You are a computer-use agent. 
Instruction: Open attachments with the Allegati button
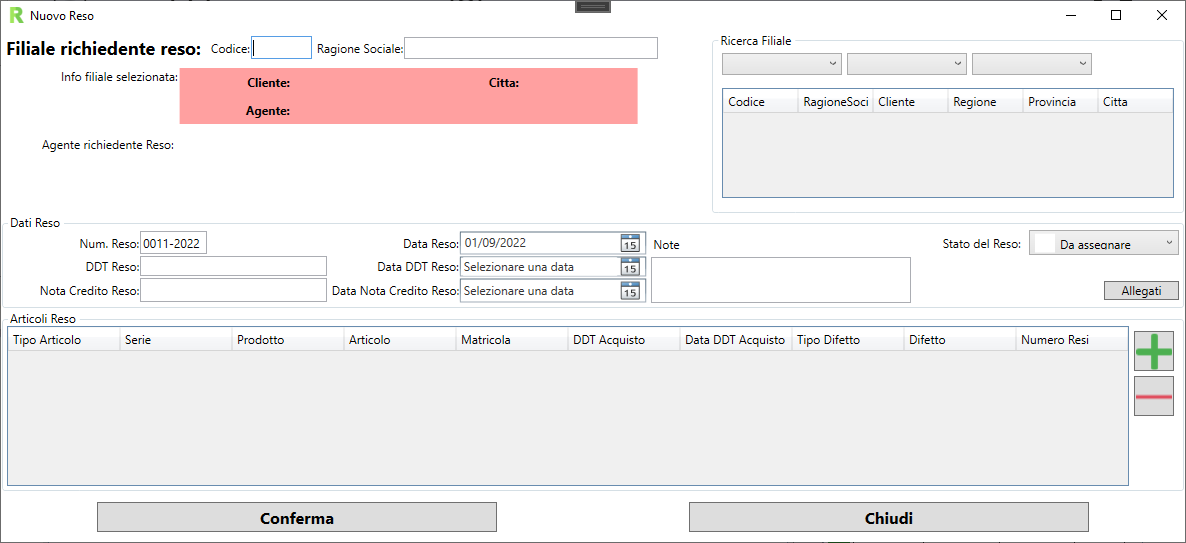tap(1141, 291)
